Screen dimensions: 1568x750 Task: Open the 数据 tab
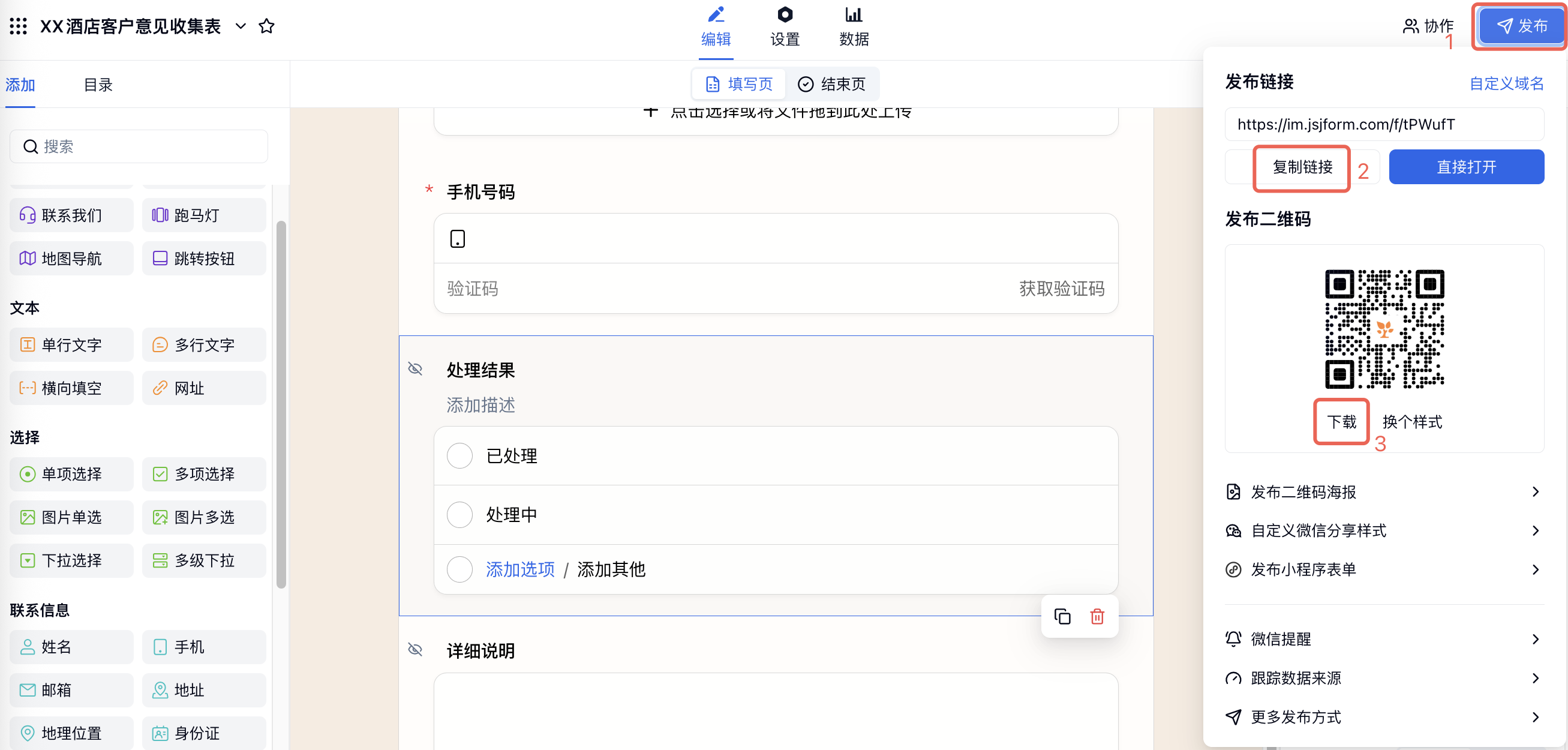point(854,28)
